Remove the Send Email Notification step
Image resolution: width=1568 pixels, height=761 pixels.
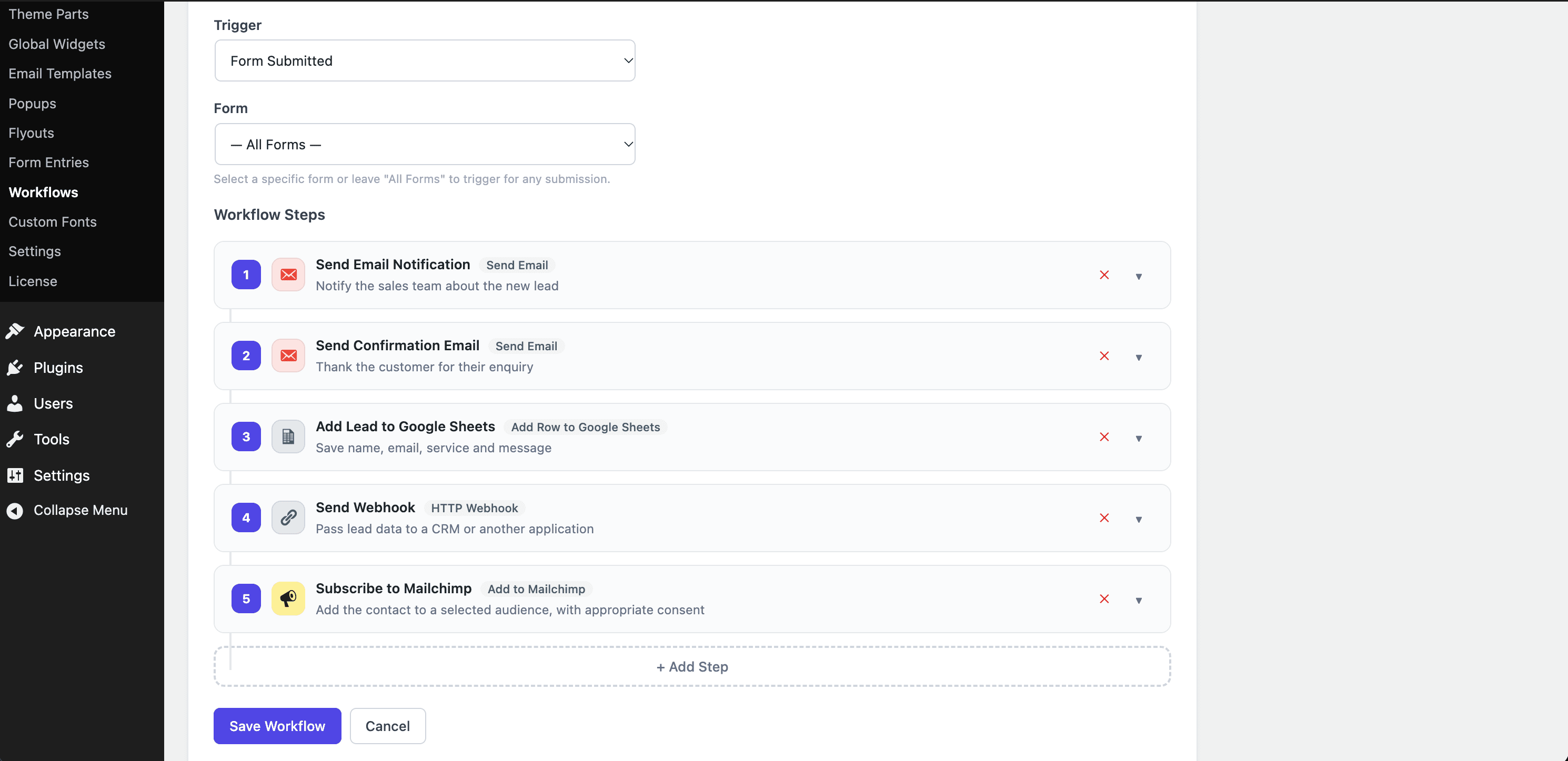[1104, 275]
